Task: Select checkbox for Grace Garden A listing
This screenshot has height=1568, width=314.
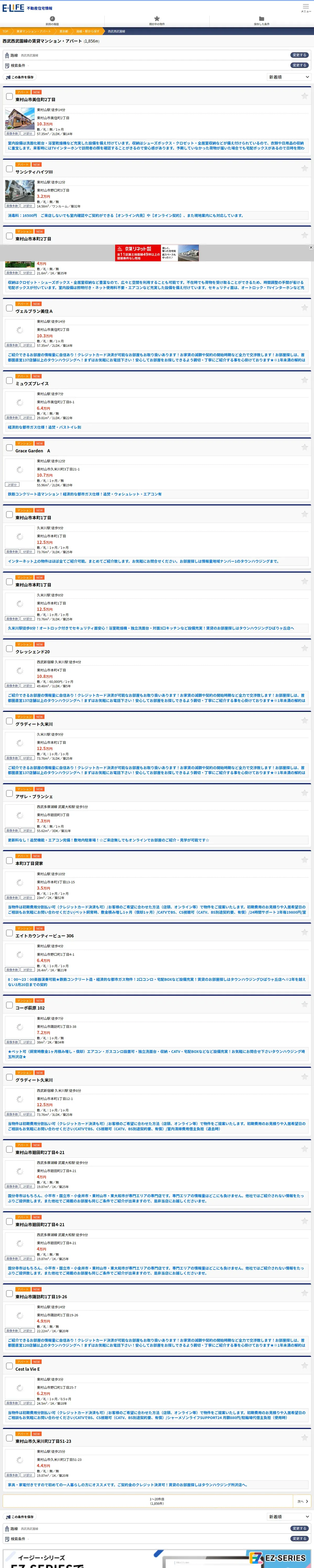Action: pos(9,448)
